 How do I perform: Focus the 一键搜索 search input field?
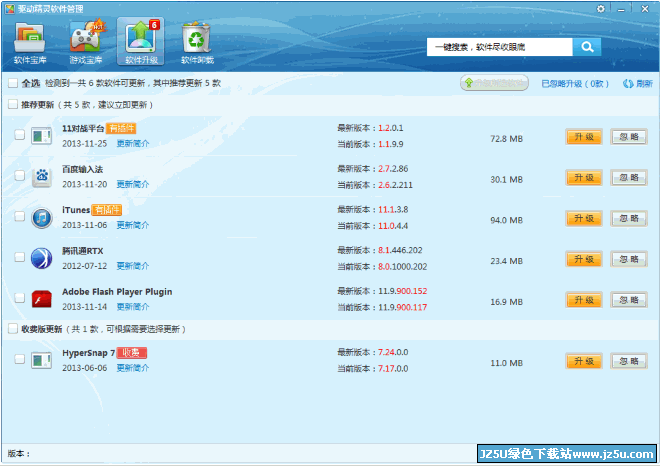tap(500, 47)
